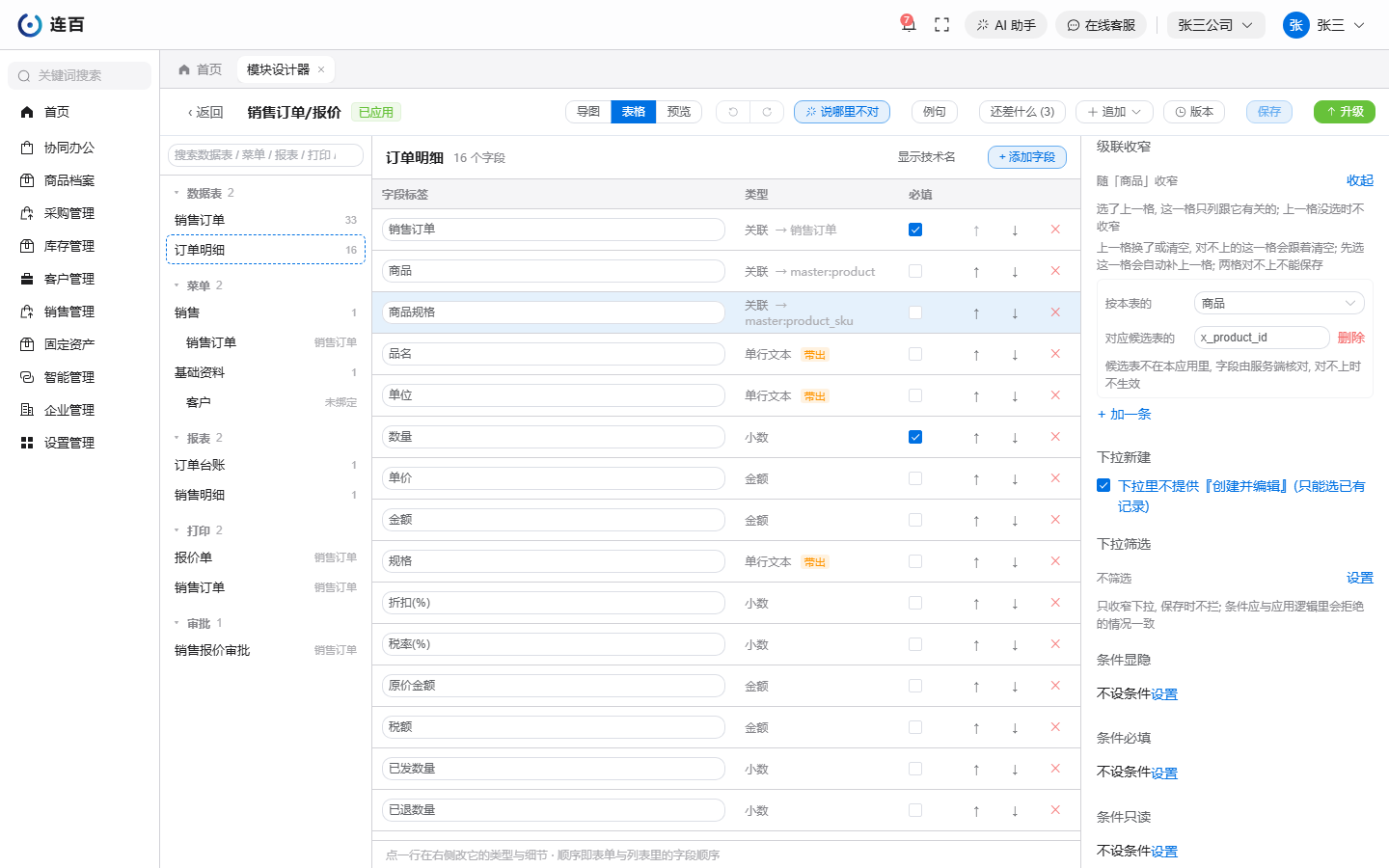Check required for 商品 field
Image resolution: width=1389 pixels, height=868 pixels.
[915, 271]
